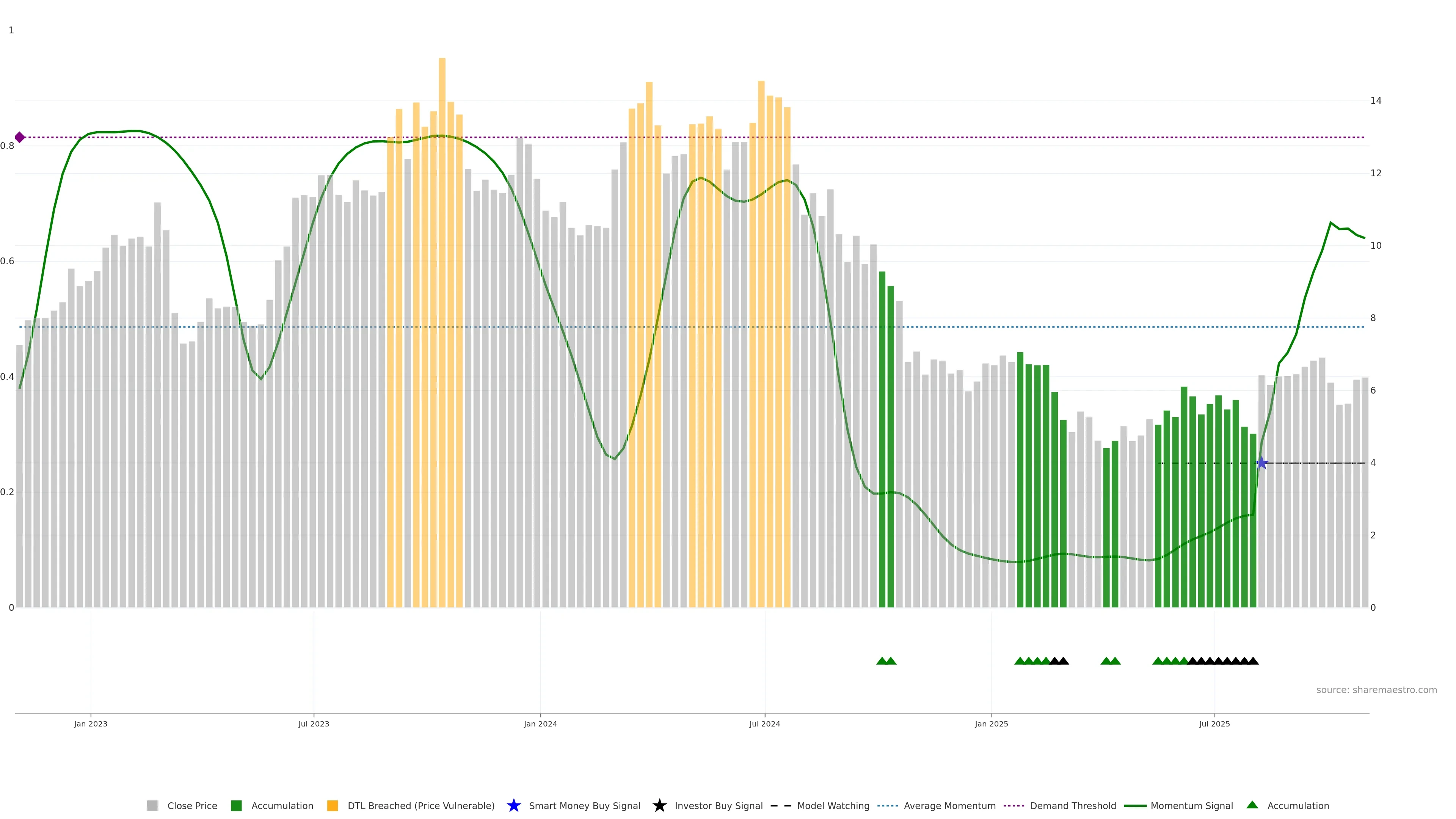Click the green Accumulation triangle legend icon
Image resolution: width=1456 pixels, height=819 pixels.
[x=1252, y=805]
